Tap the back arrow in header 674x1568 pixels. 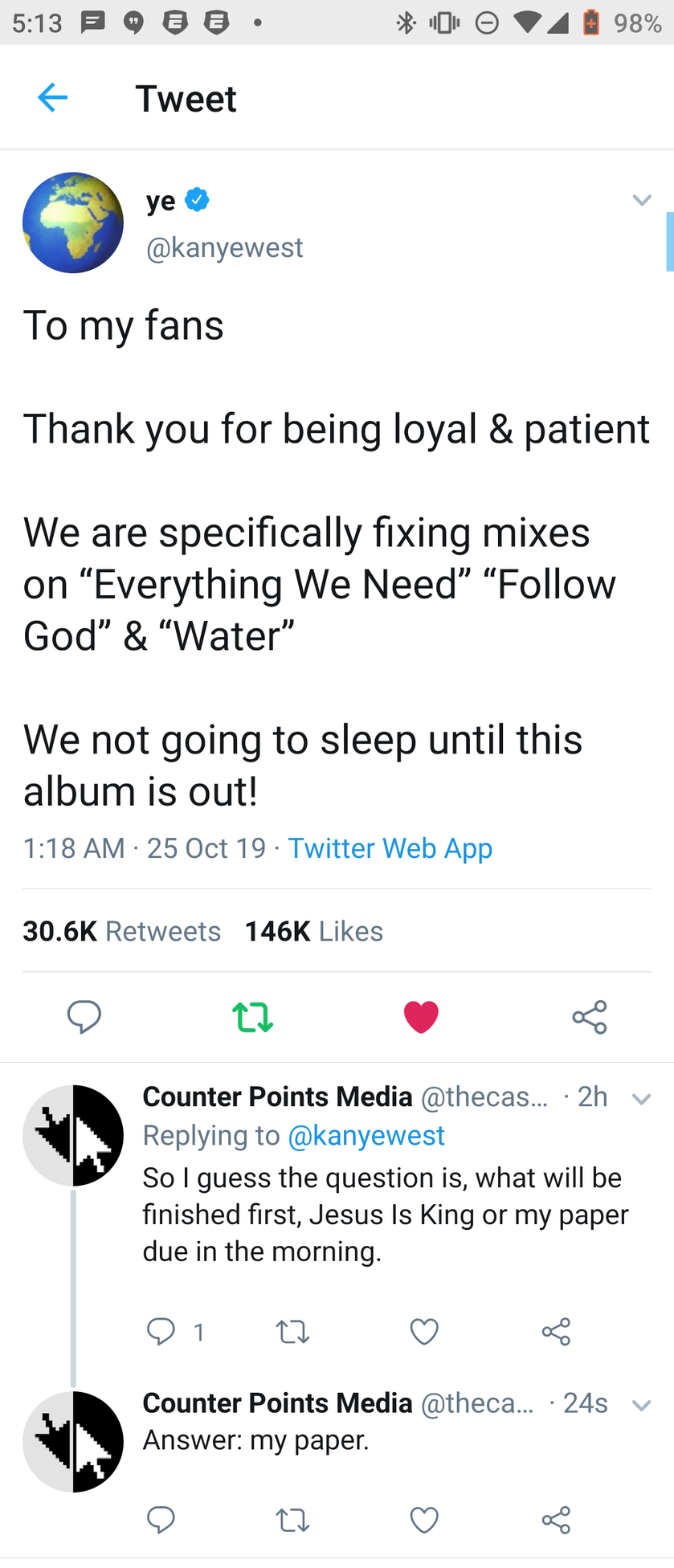53,98
